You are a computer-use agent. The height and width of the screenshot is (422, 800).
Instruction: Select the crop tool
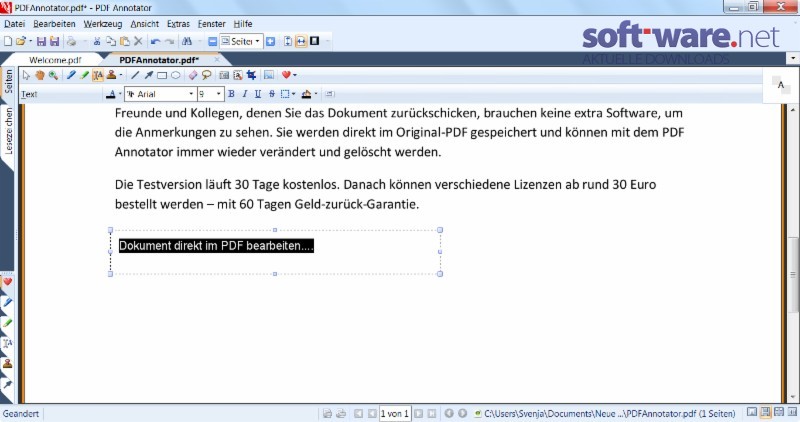[x=251, y=76]
